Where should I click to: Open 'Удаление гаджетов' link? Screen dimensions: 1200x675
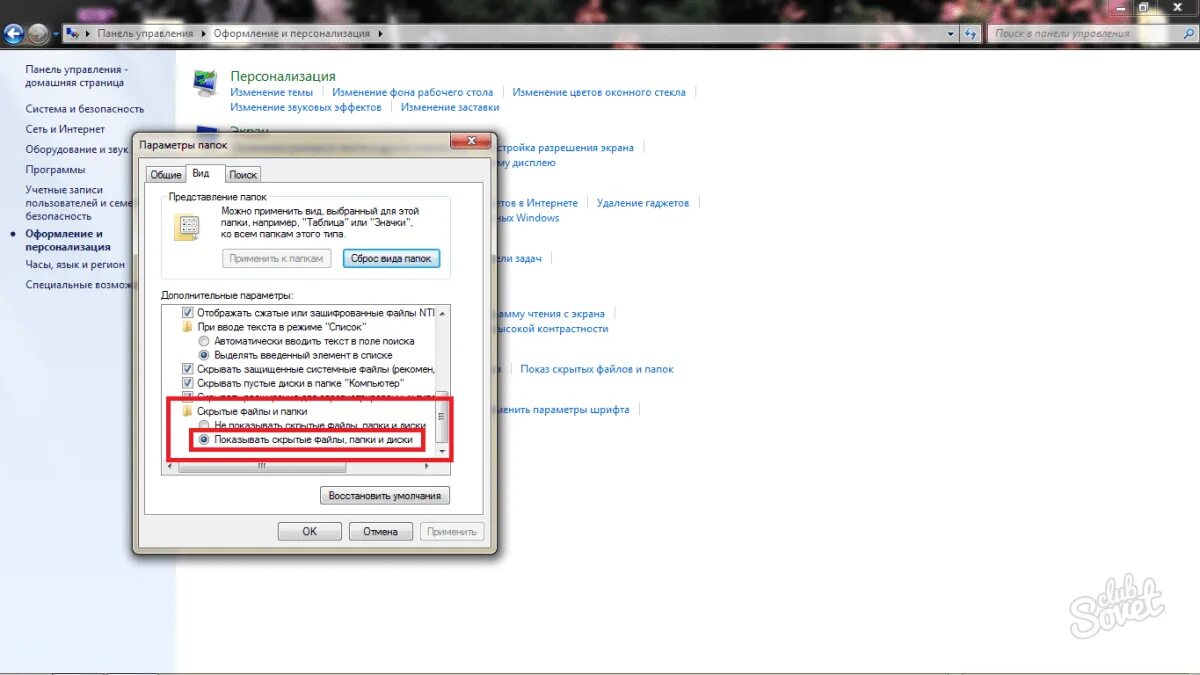(643, 203)
